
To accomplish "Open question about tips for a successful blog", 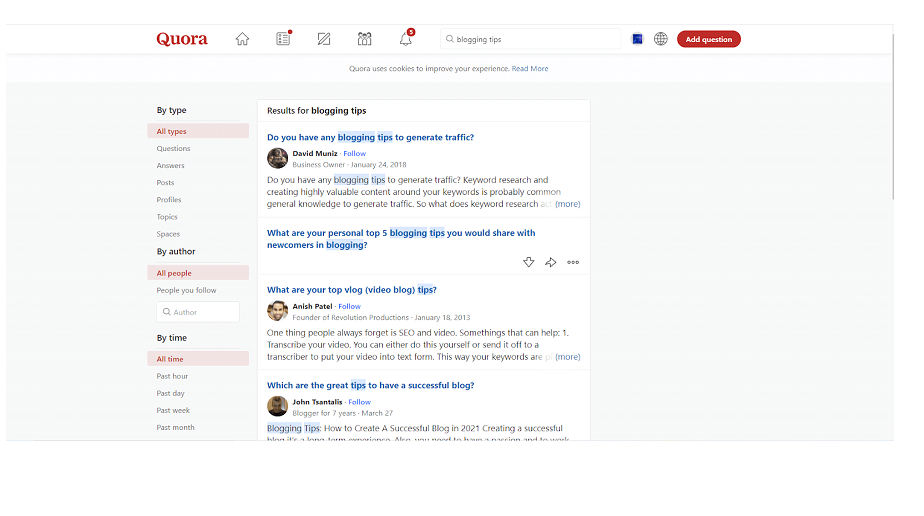I will point(371,385).
